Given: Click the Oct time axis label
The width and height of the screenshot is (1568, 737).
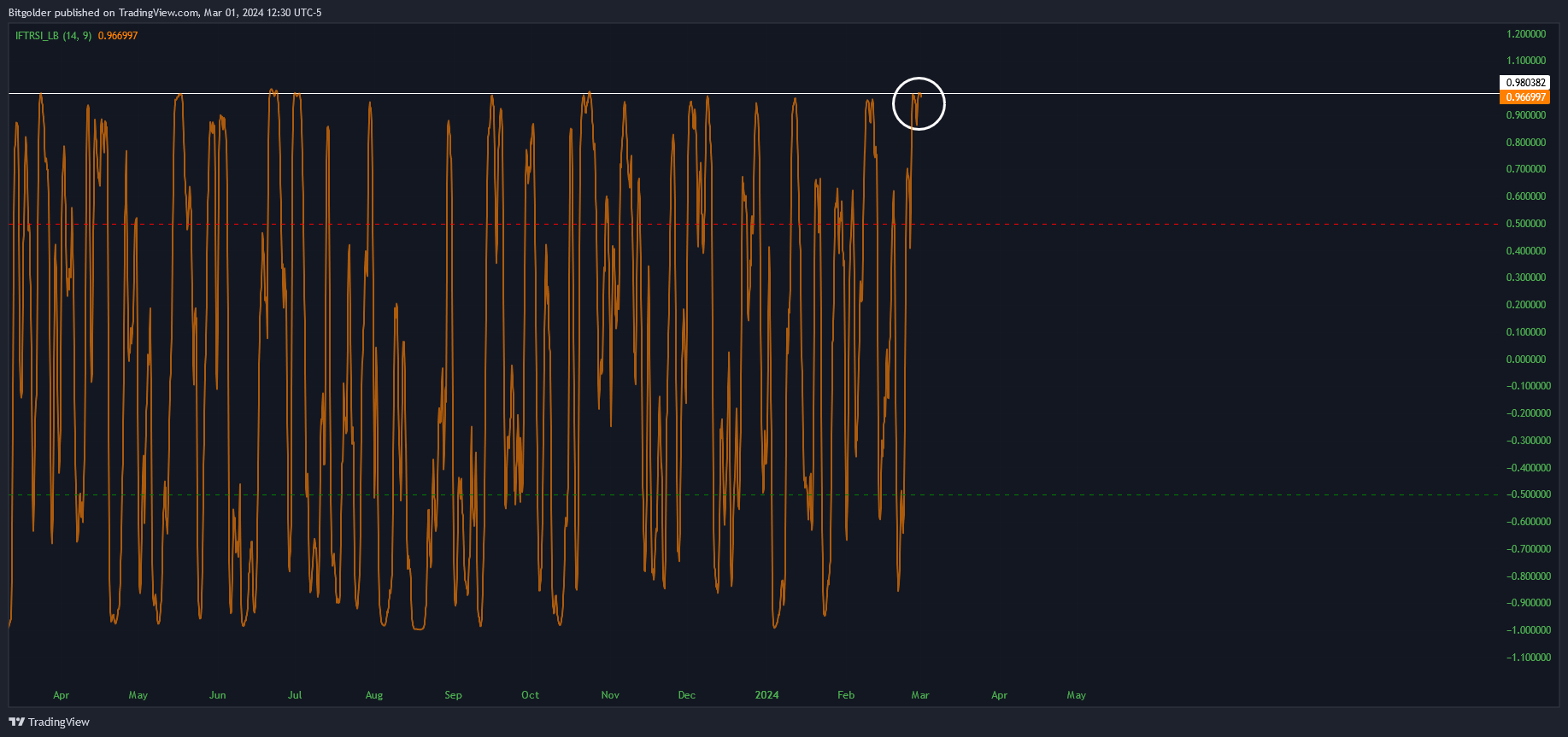Looking at the screenshot, I should (531, 695).
